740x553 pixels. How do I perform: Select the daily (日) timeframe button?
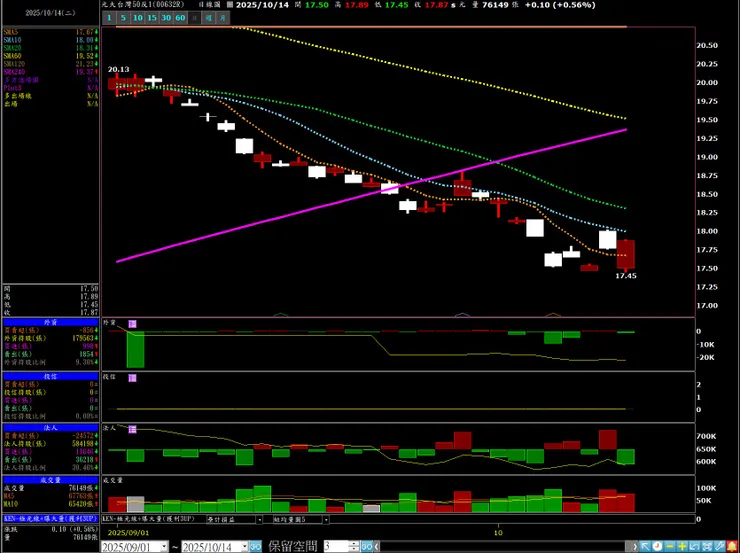click(x=194, y=18)
